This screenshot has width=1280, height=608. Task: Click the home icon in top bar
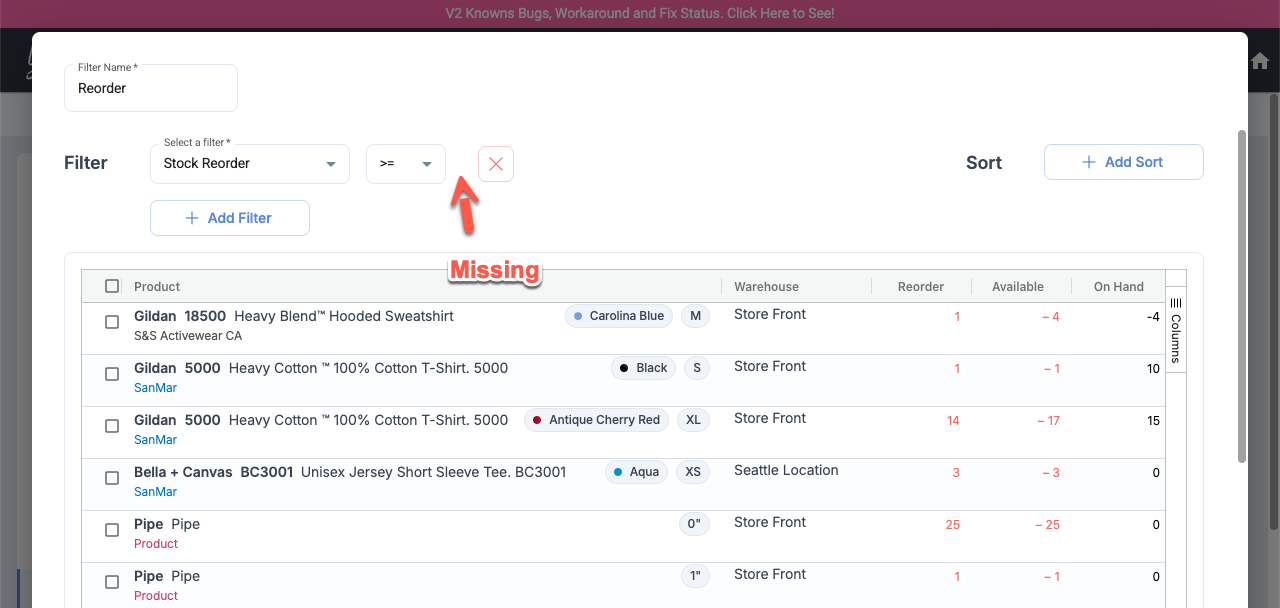coord(1260,61)
